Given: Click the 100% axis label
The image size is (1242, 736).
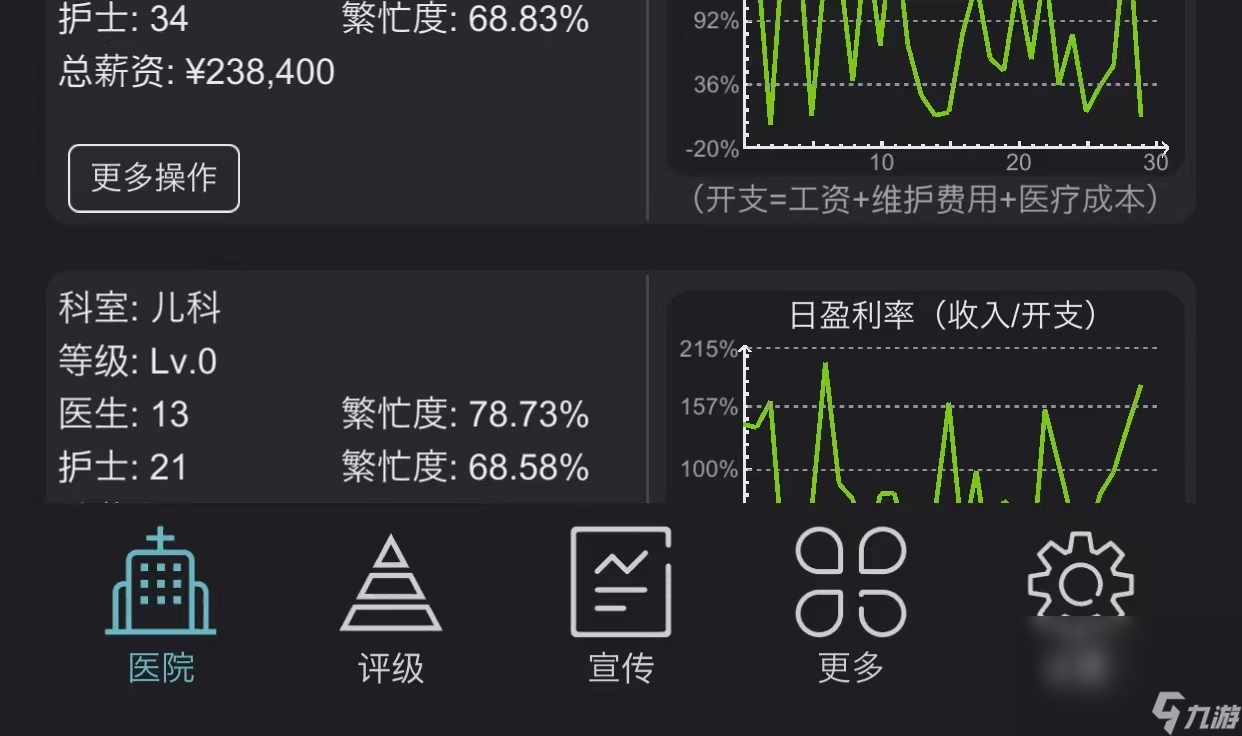Looking at the screenshot, I should [x=709, y=469].
